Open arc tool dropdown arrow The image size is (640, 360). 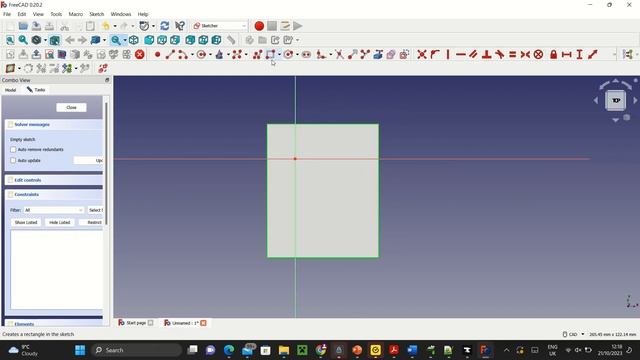(x=192, y=55)
